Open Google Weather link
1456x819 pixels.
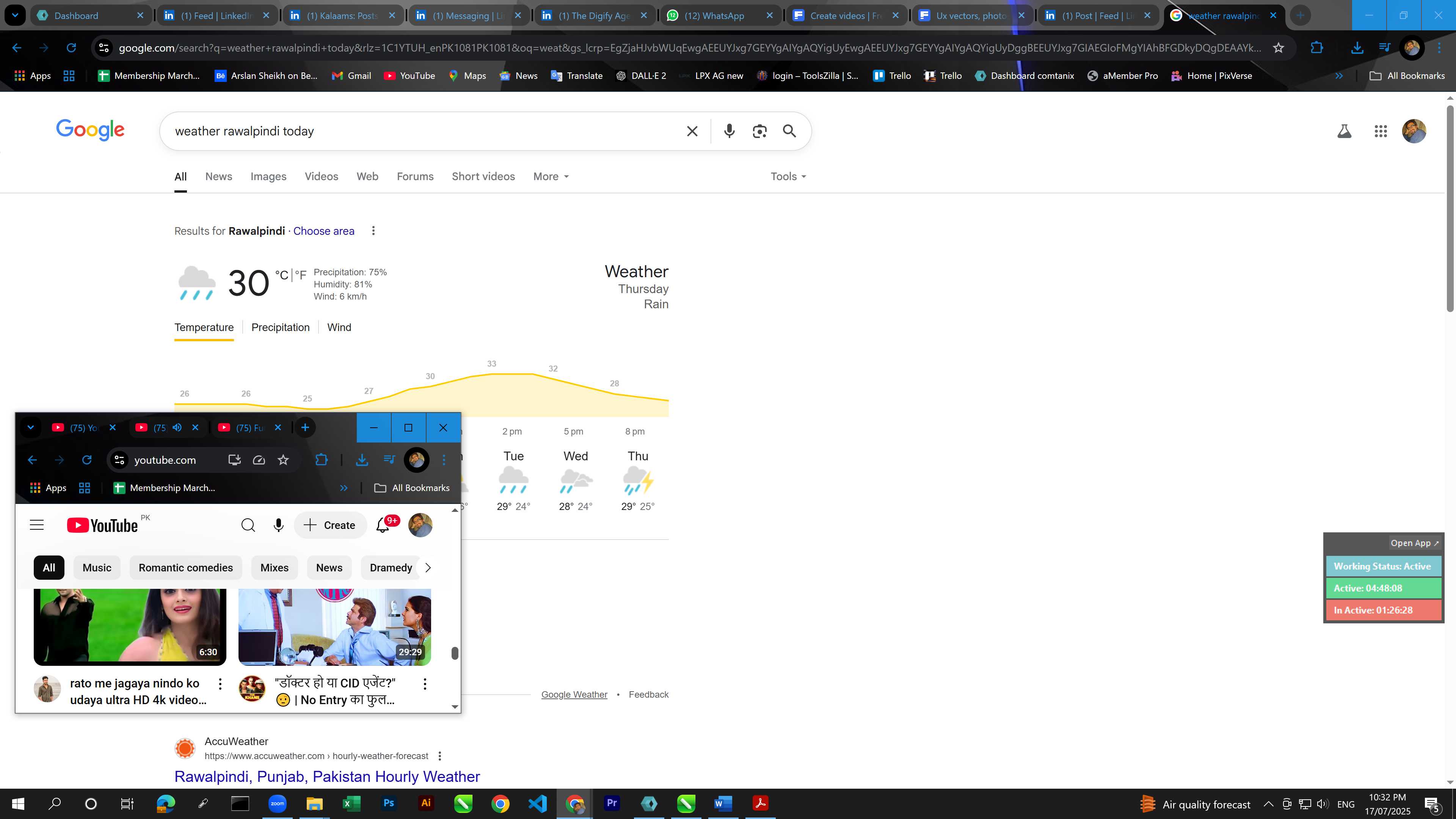pos(574,694)
